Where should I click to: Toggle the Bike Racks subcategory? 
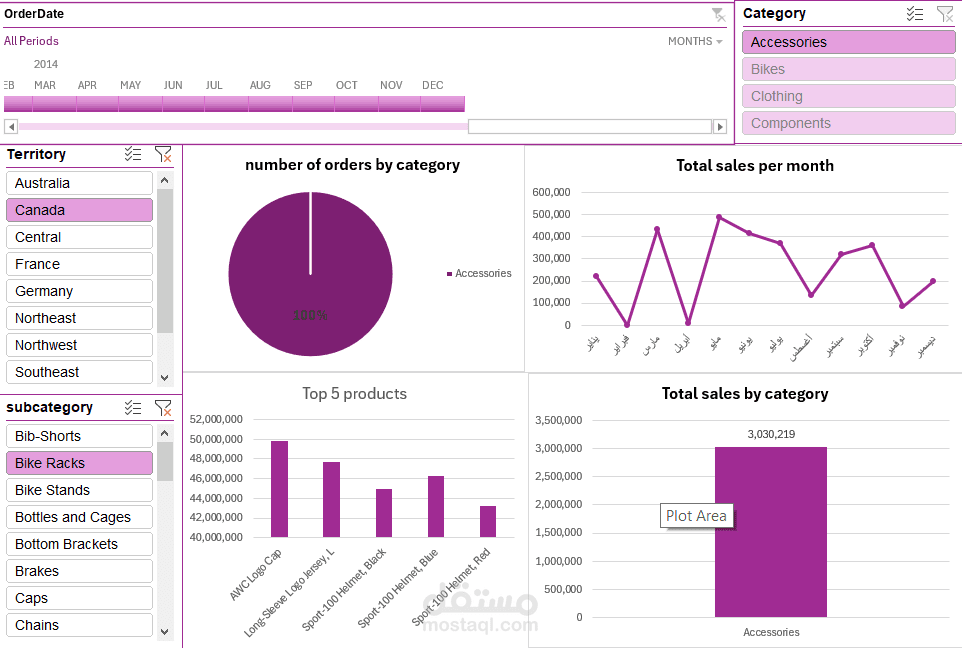pos(79,463)
